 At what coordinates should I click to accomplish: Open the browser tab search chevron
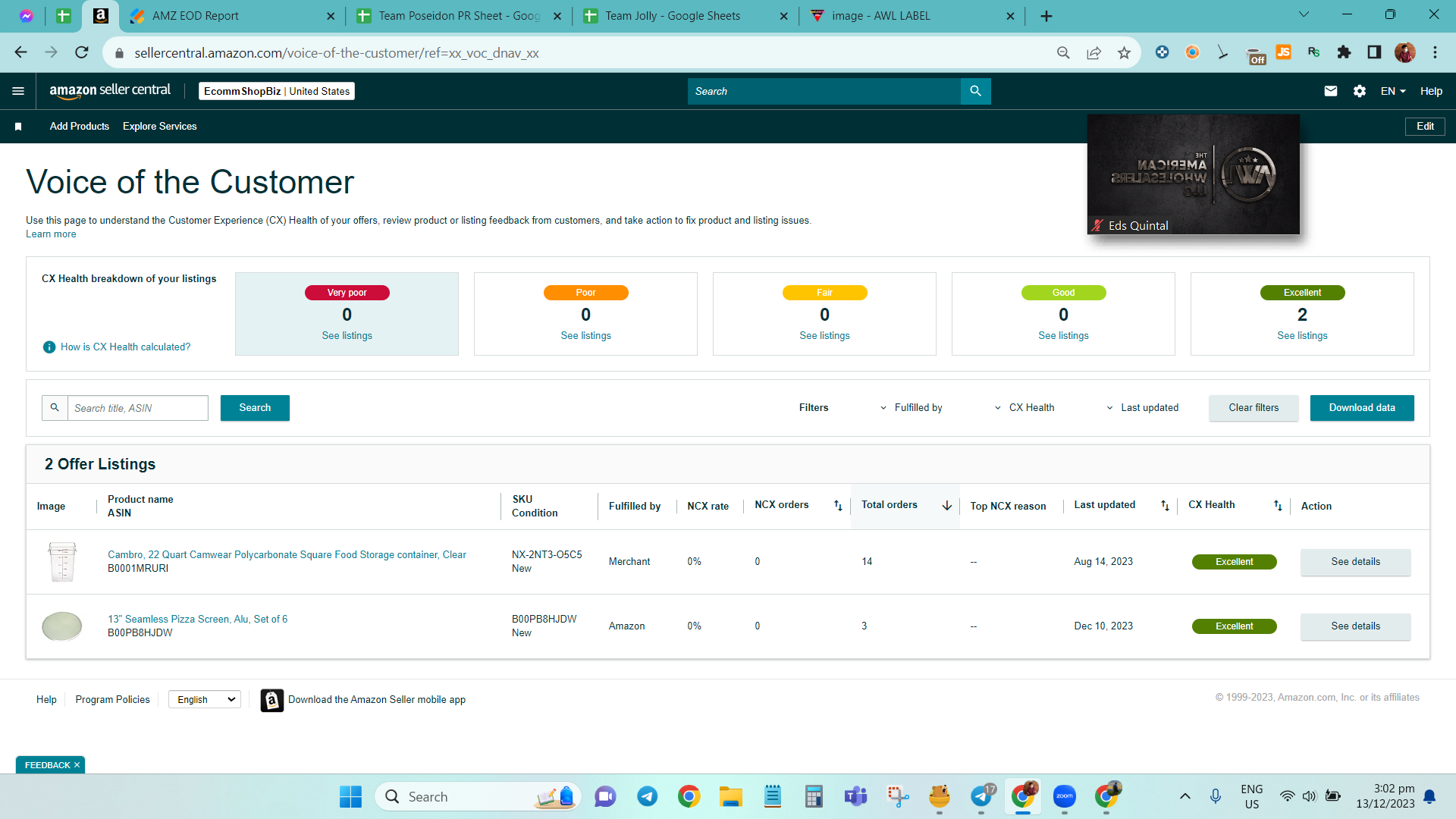pyautogui.click(x=1304, y=15)
